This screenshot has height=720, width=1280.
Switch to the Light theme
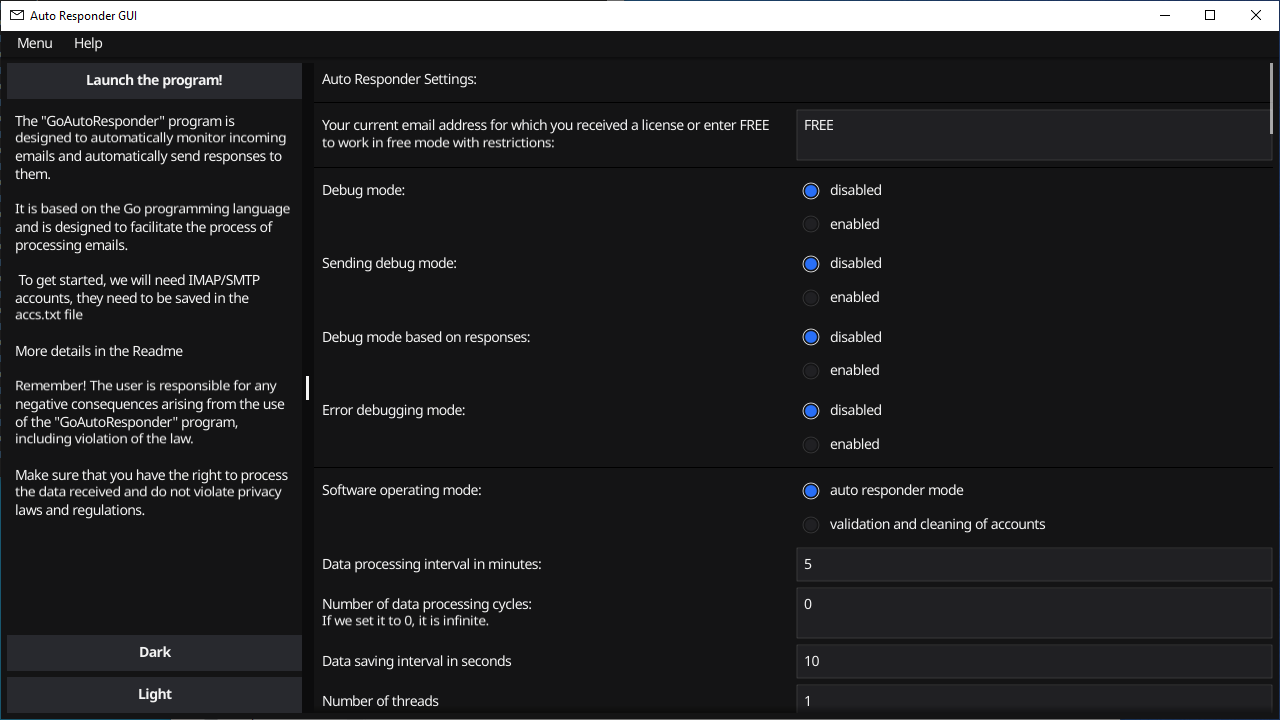tap(154, 694)
